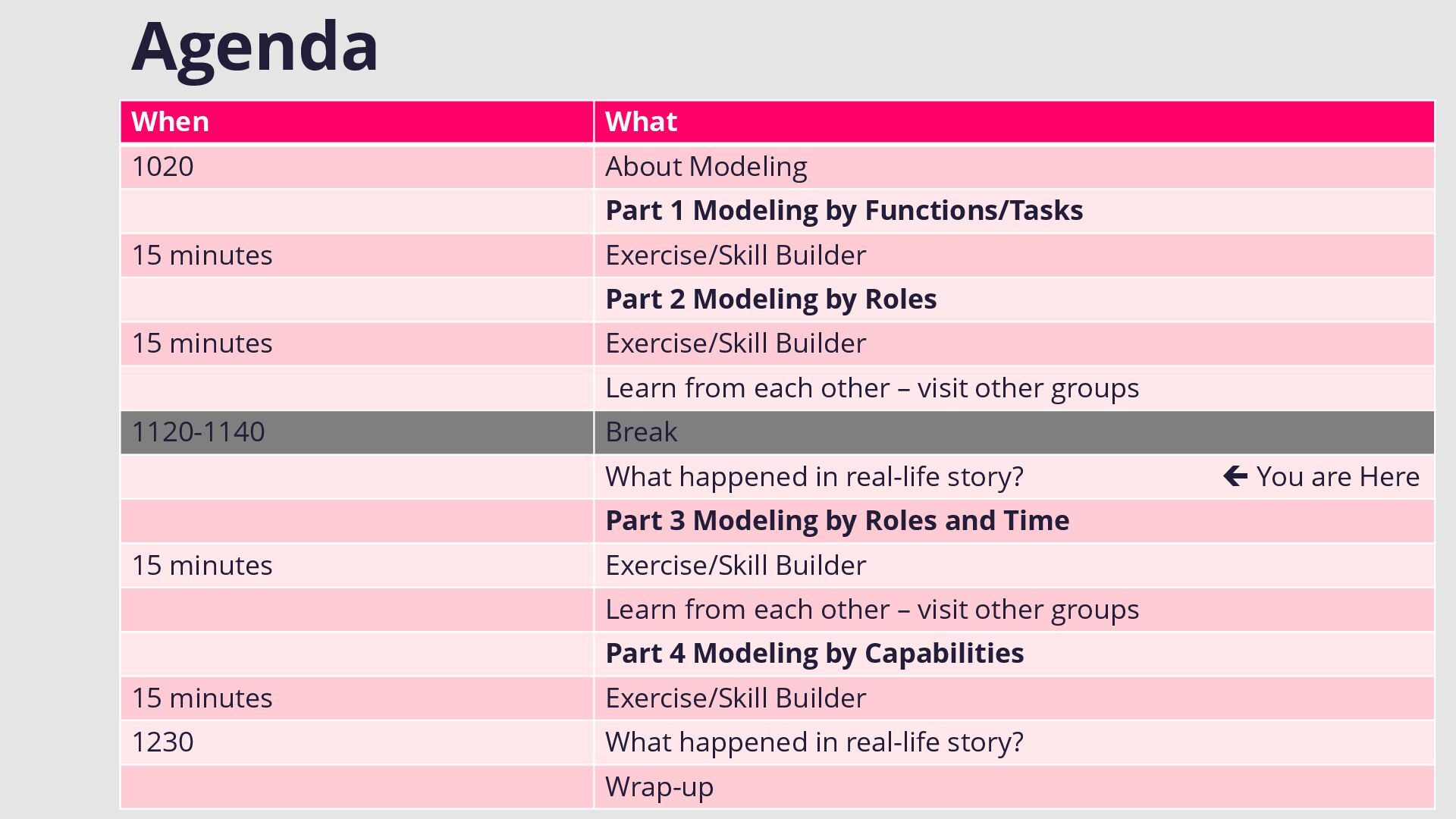
Task: Click the What column header
Action: [1015, 122]
